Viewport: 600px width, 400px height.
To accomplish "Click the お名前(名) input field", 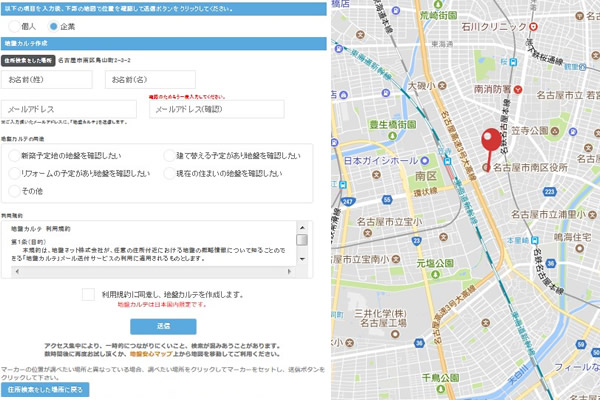I will (x=150, y=80).
